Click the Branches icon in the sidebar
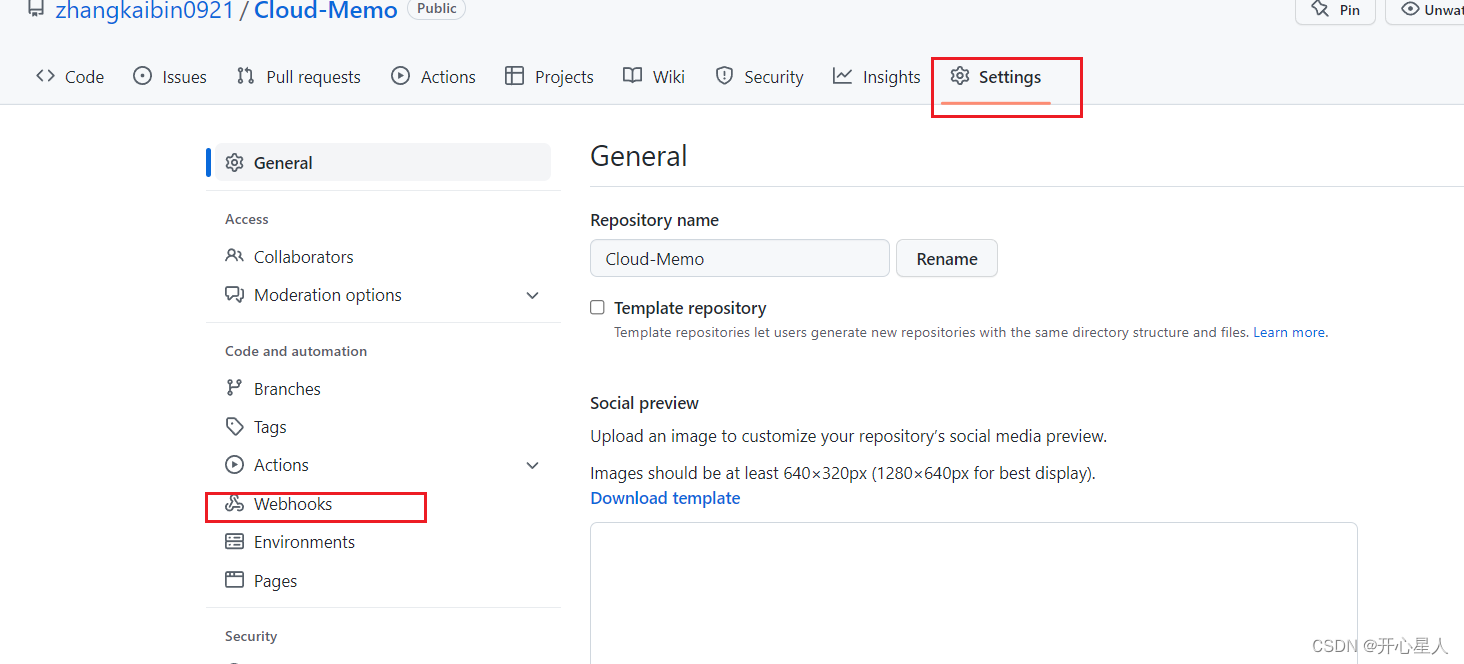 click(234, 388)
